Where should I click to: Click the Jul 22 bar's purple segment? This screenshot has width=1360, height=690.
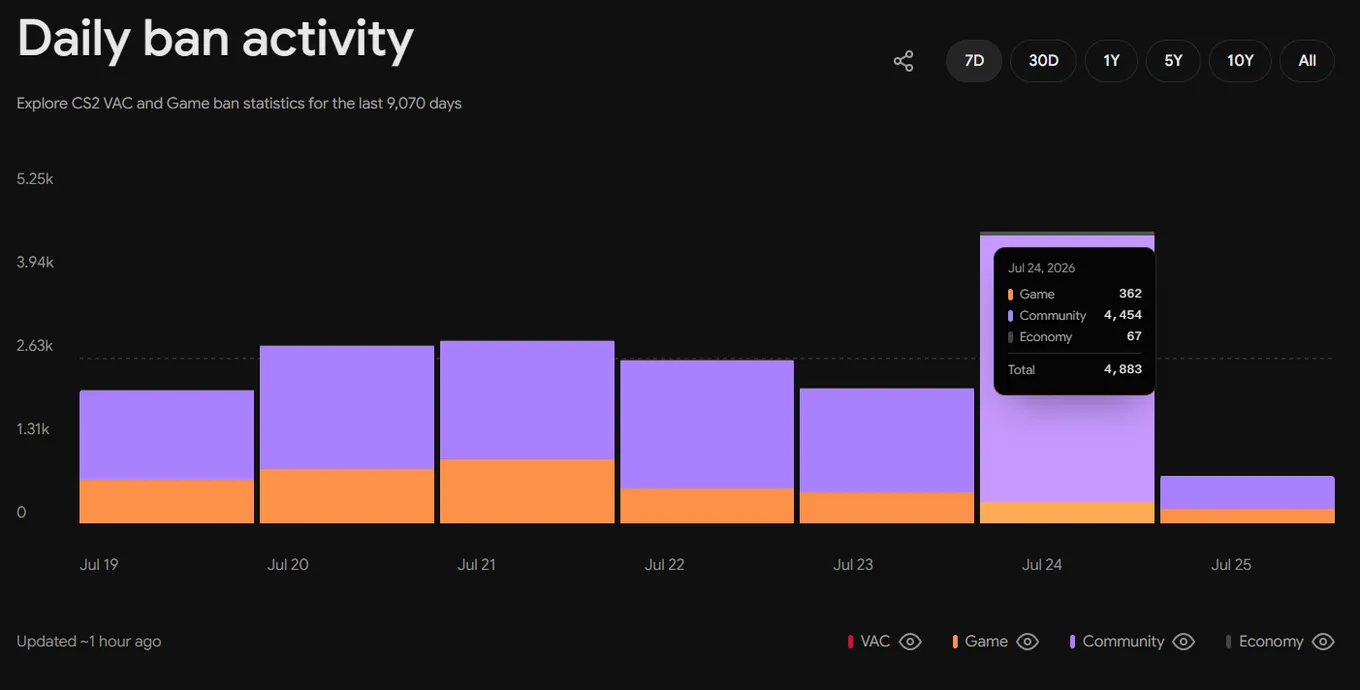coord(707,424)
